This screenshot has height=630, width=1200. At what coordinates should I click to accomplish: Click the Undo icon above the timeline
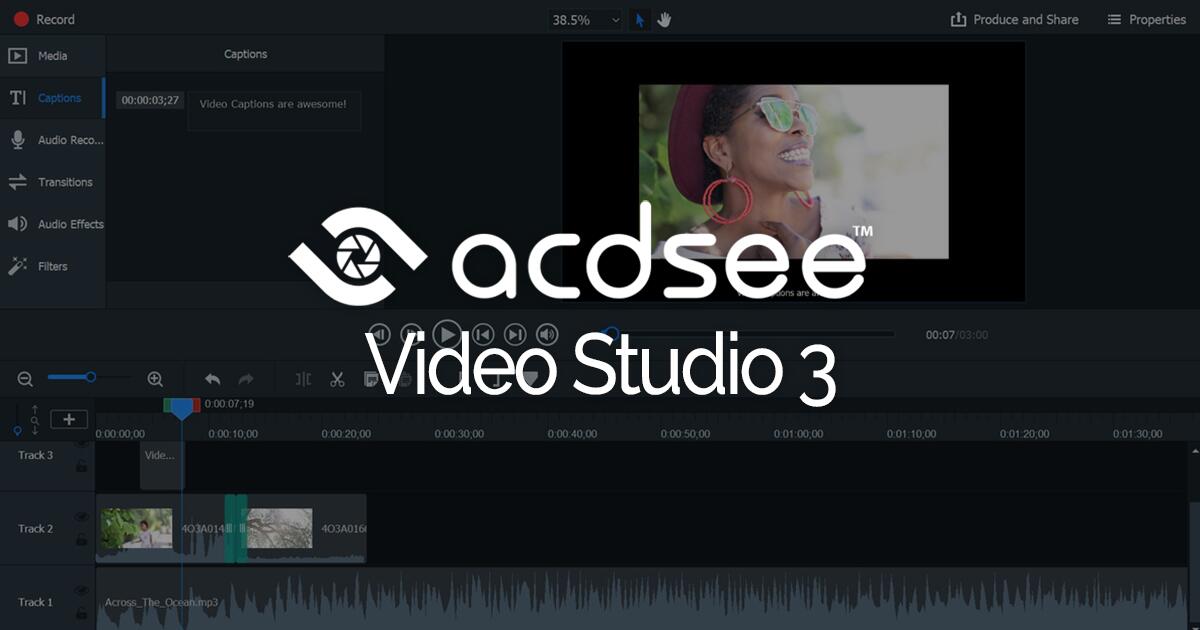212,379
